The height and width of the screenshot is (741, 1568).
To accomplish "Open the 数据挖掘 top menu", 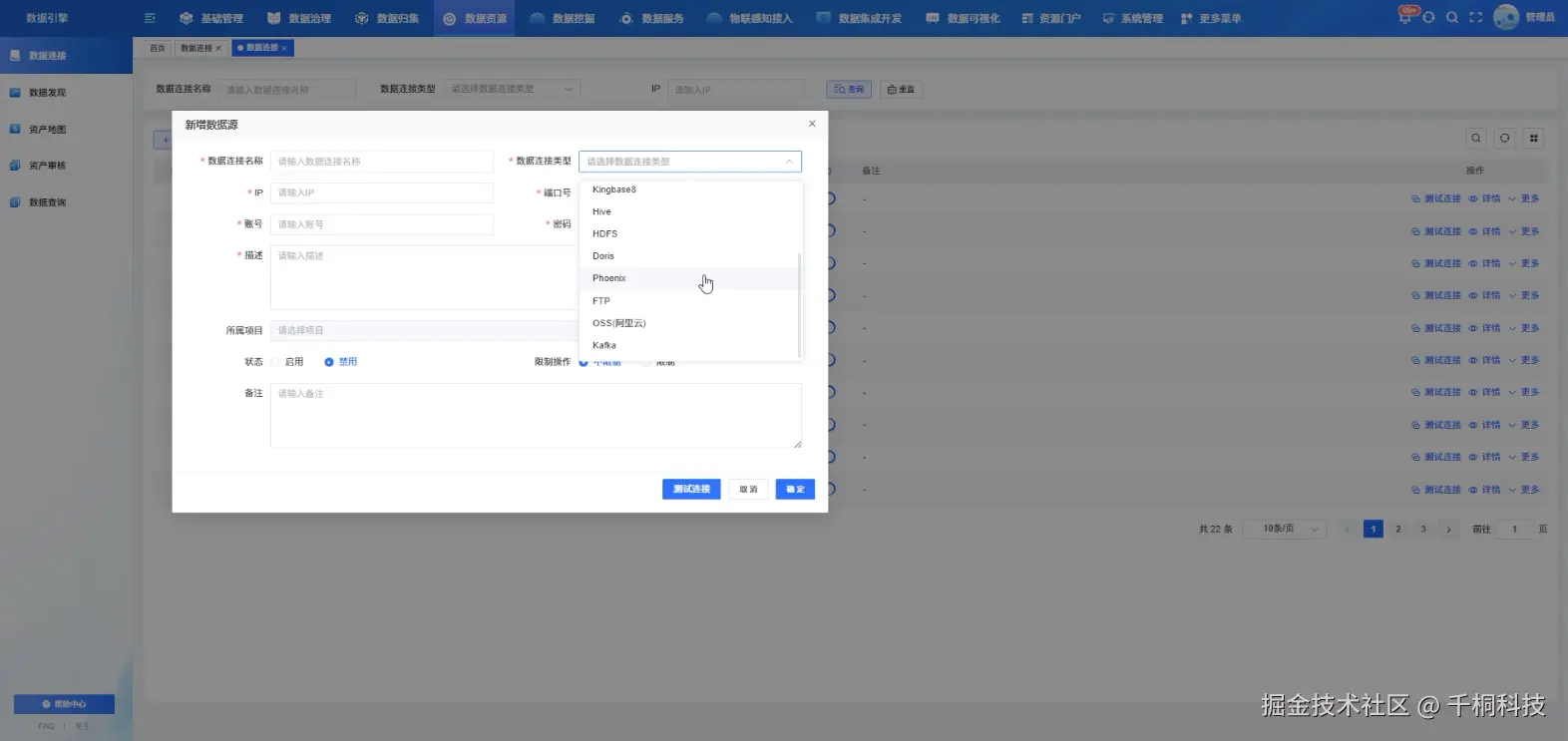I will coord(564,18).
